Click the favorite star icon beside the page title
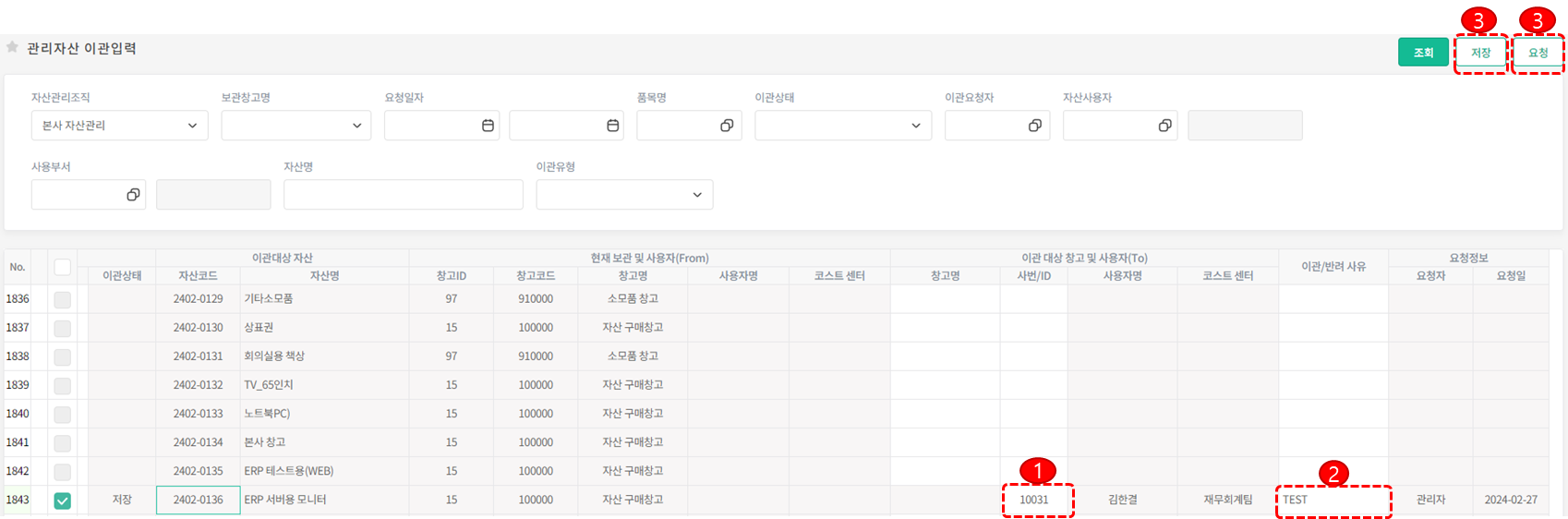The width and height of the screenshot is (1568, 519). pos(12,47)
